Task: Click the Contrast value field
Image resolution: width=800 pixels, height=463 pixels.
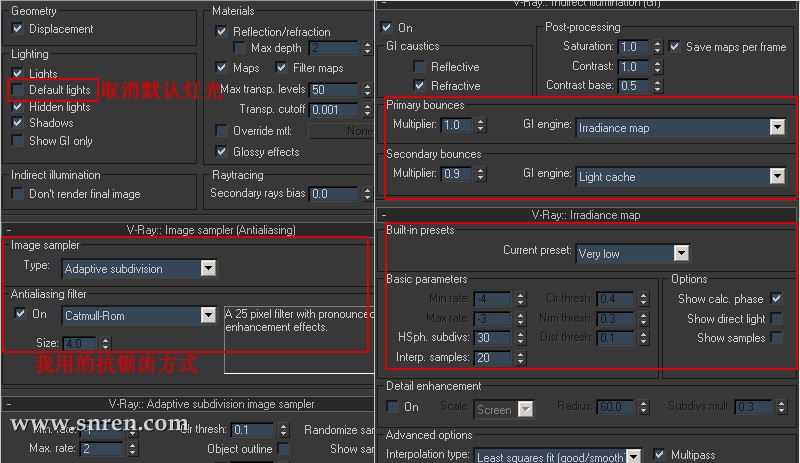Action: [633, 67]
